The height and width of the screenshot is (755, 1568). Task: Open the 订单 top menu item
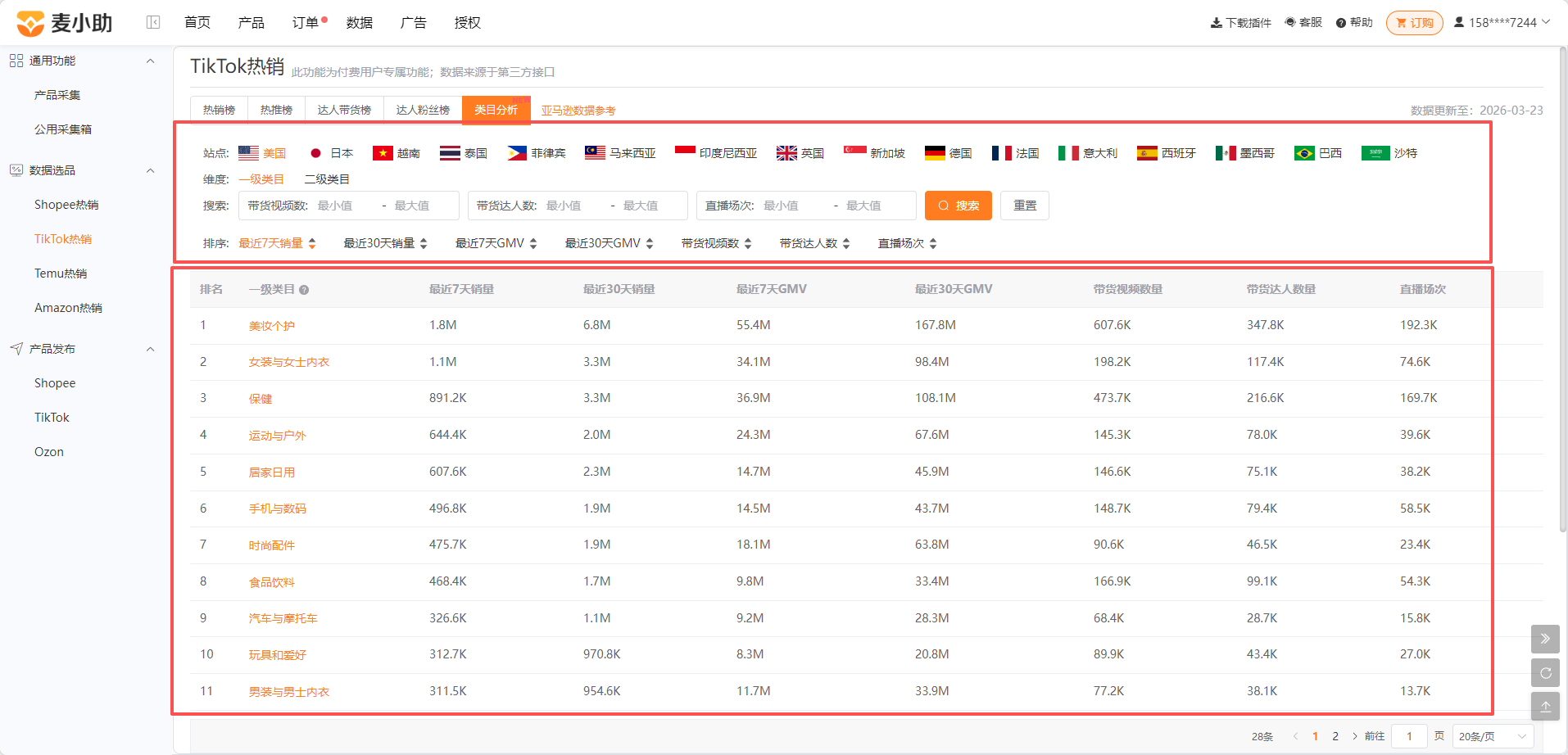[x=306, y=22]
